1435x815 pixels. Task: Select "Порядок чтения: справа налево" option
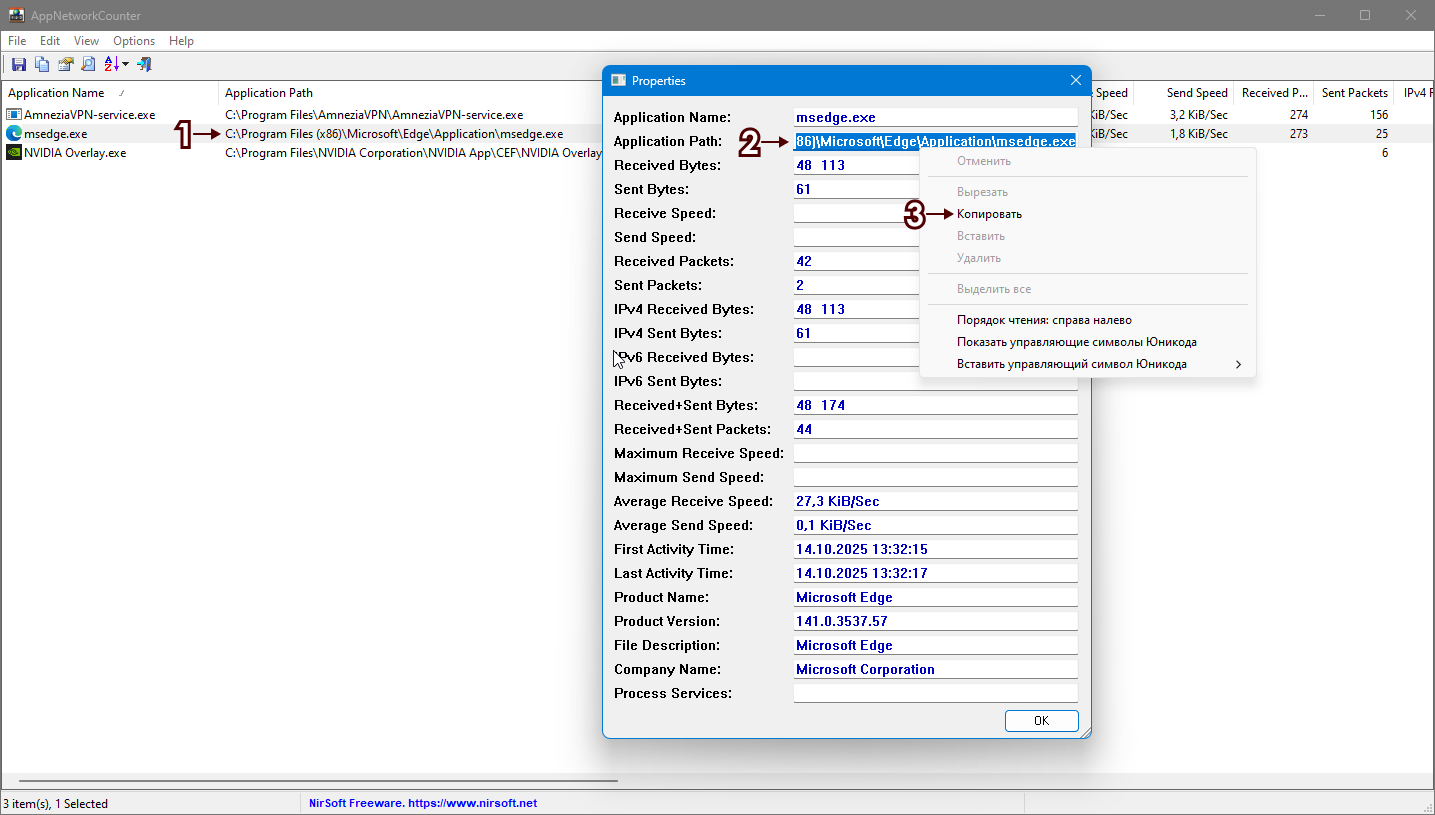(x=1044, y=320)
